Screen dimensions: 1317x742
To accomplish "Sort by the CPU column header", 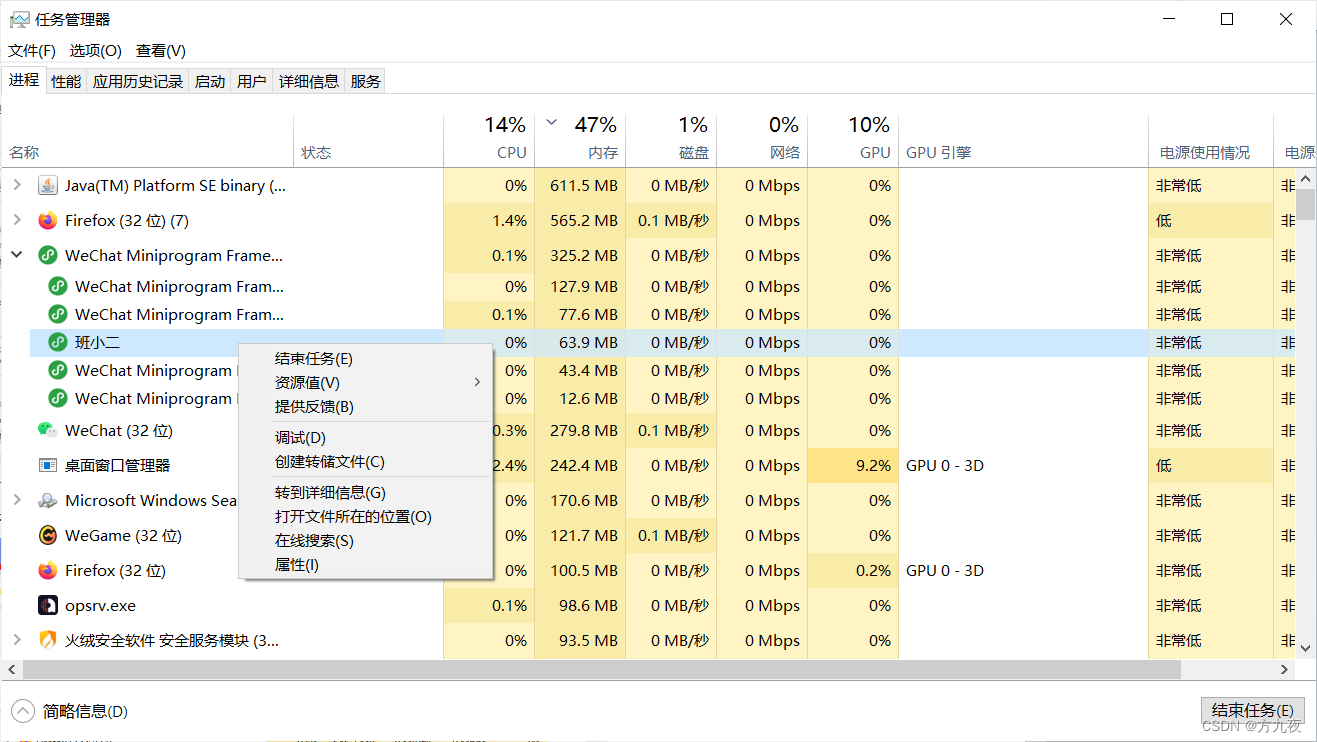I will [489, 140].
